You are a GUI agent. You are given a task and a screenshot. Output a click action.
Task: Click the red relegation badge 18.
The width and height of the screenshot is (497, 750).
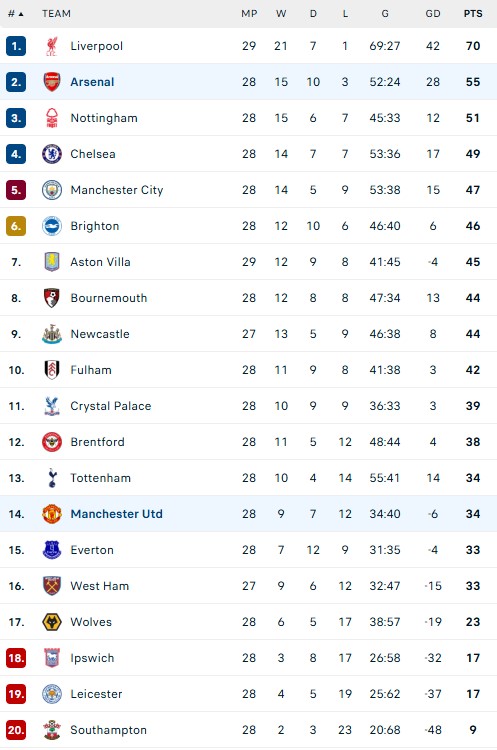tap(16, 658)
